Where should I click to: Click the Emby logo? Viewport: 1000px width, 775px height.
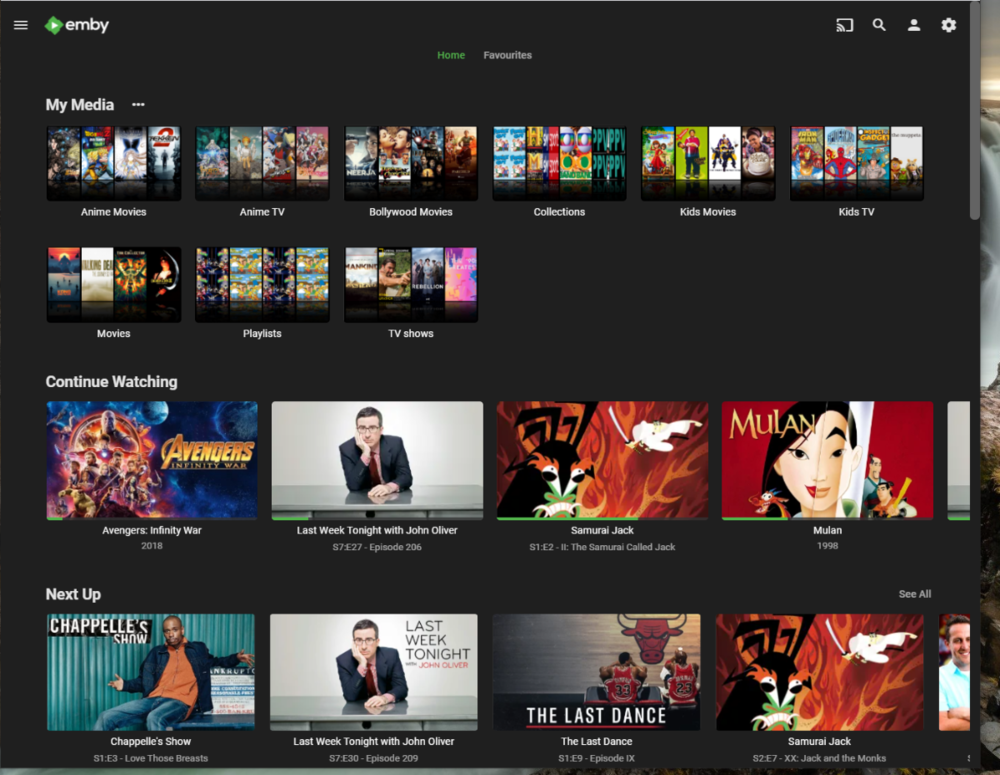(77, 25)
